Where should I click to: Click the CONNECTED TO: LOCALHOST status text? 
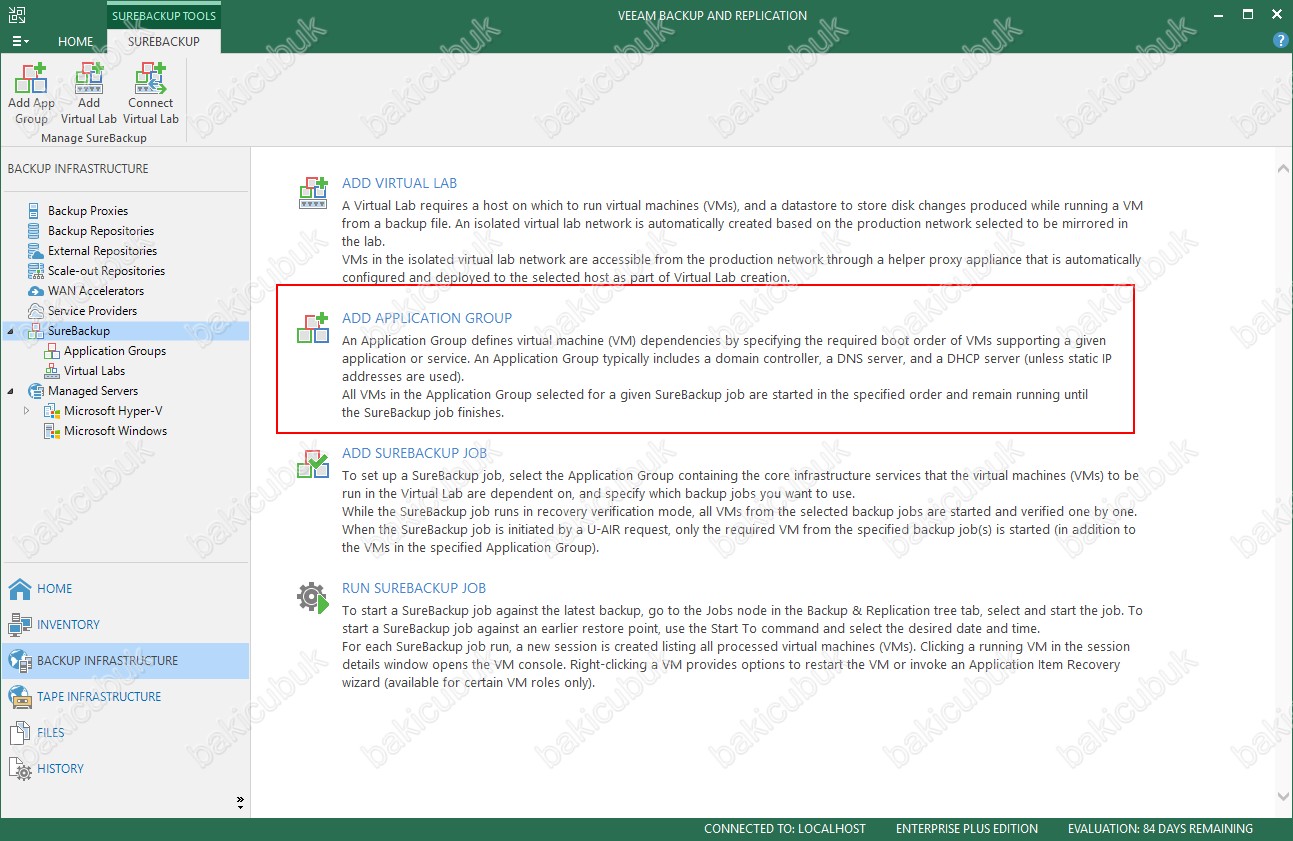[x=785, y=829]
